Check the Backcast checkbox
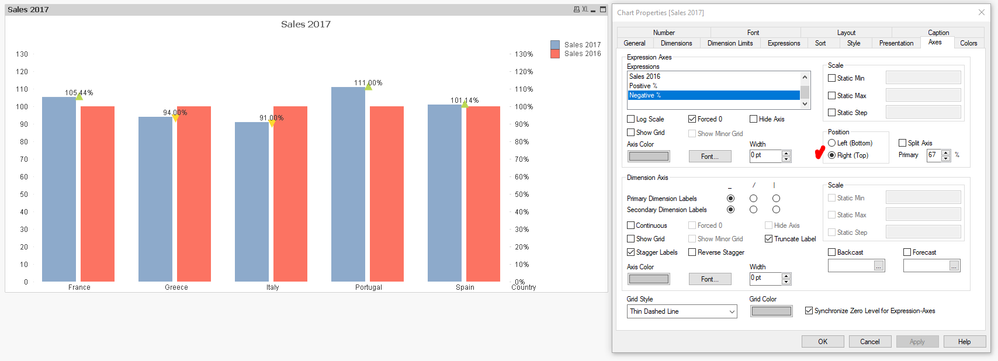This screenshot has width=998, height=361. coord(832,252)
